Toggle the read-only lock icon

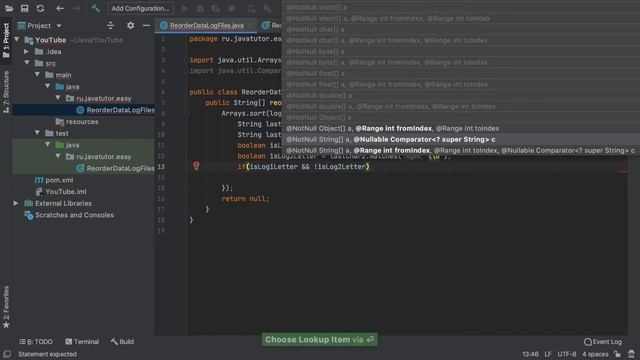[618, 354]
